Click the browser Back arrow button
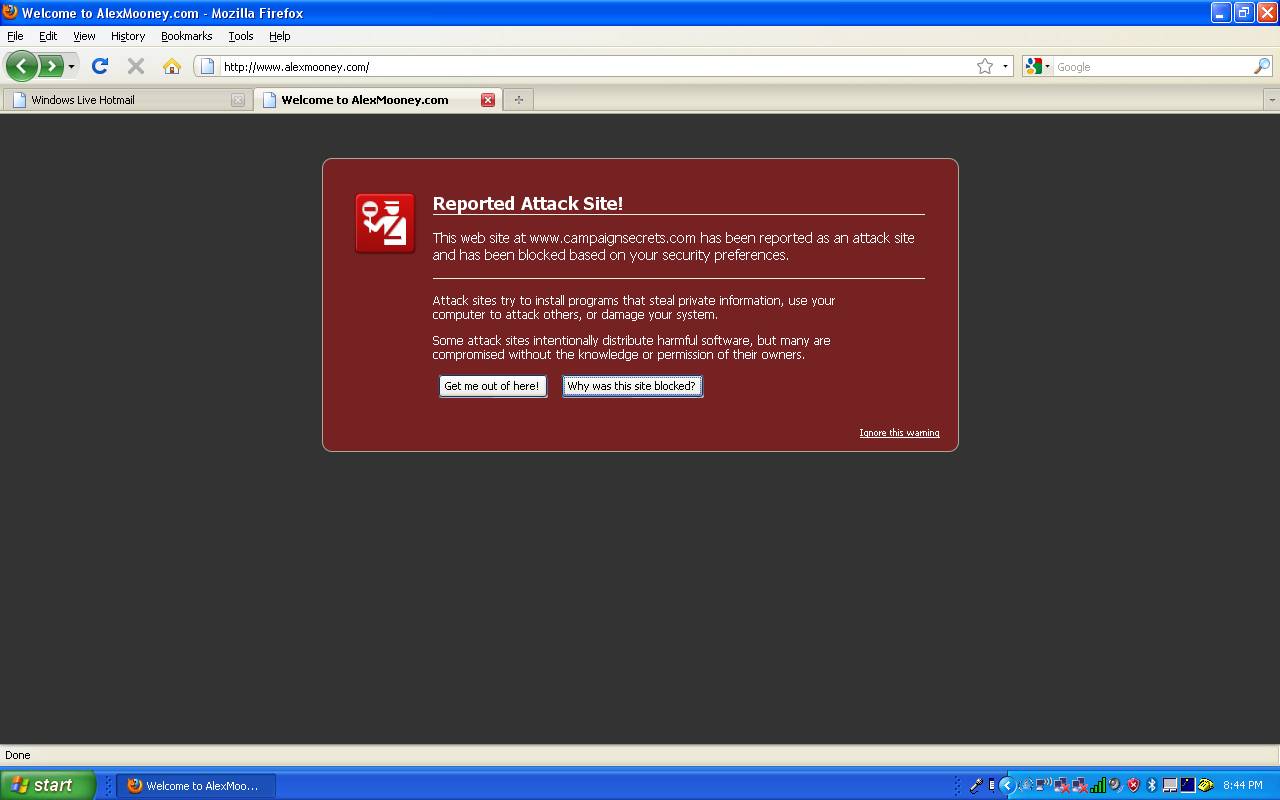Viewport: 1280px width, 800px height. (22, 66)
